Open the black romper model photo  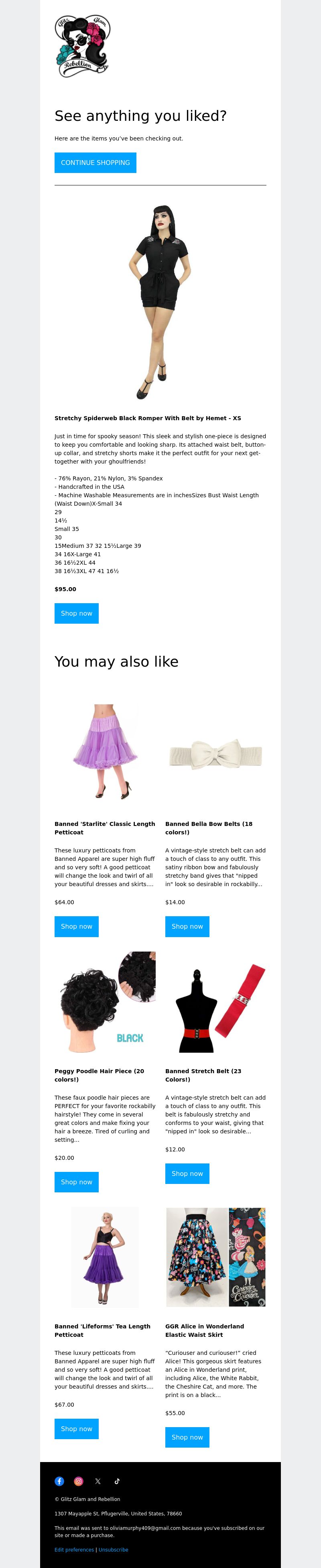click(x=160, y=301)
